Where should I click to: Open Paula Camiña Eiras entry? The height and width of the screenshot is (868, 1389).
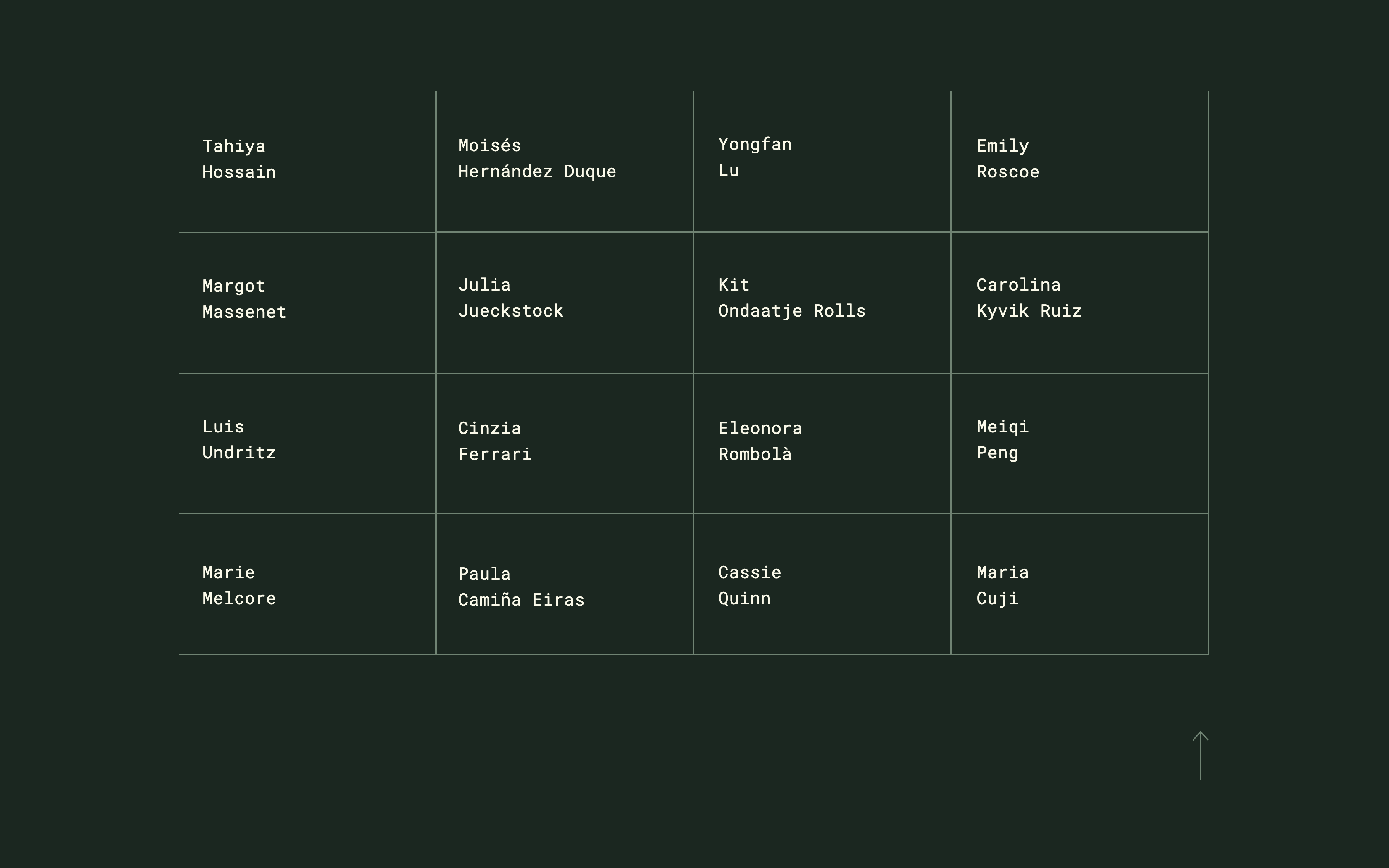pos(521,587)
